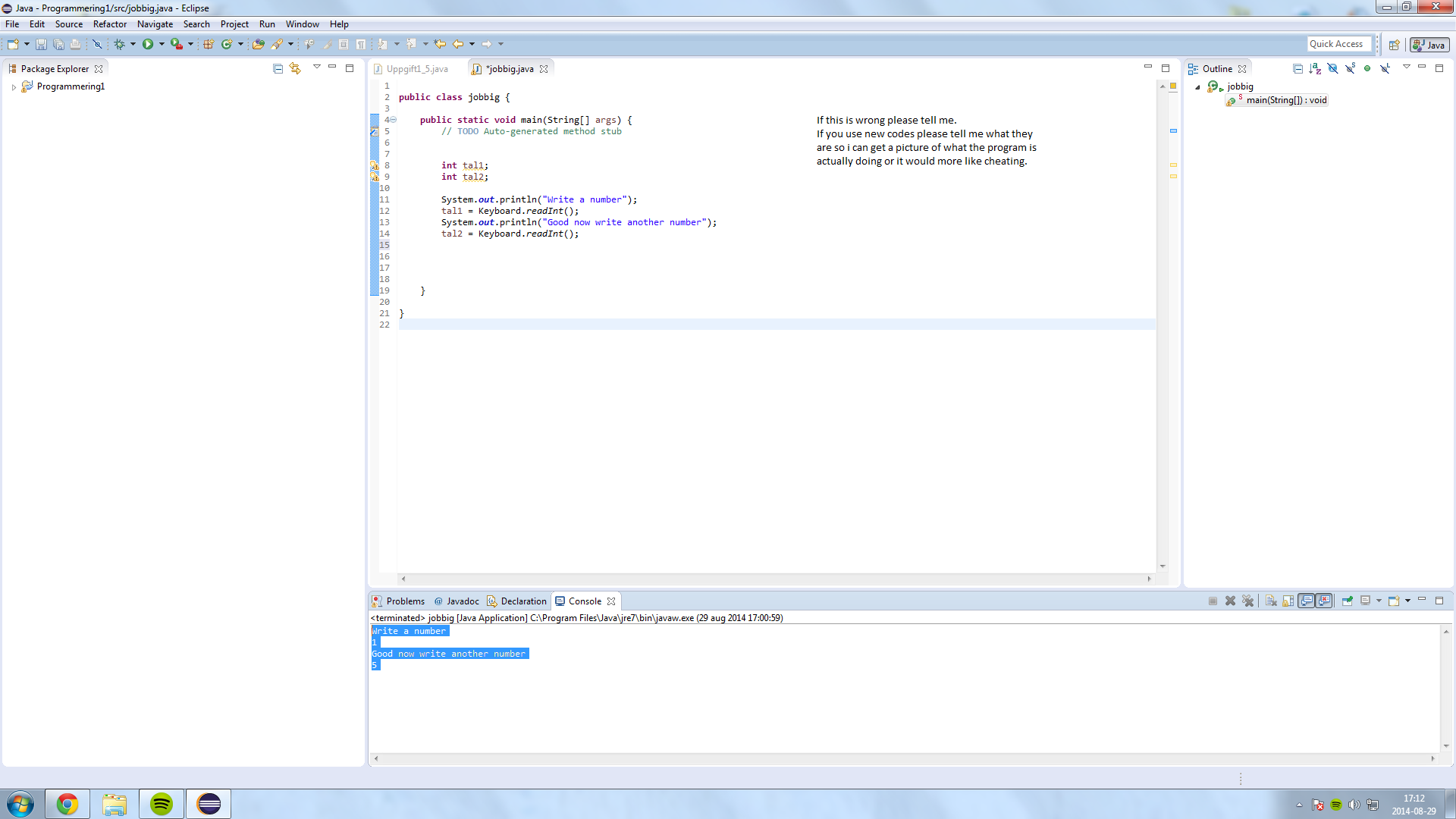
Task: Switch to the Uppgift1_5.java editor tab
Action: [416, 69]
